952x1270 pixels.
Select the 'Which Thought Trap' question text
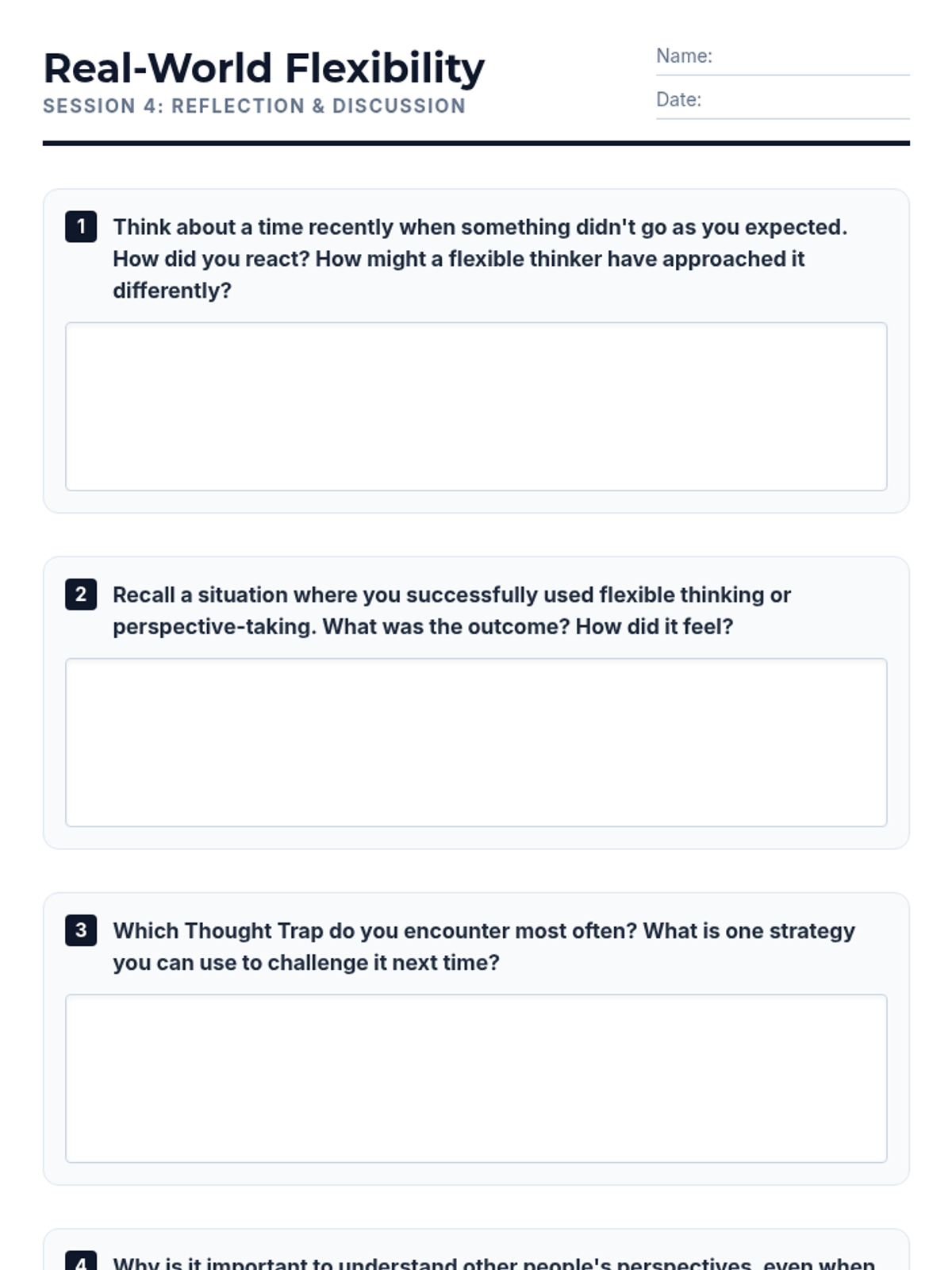[484, 946]
